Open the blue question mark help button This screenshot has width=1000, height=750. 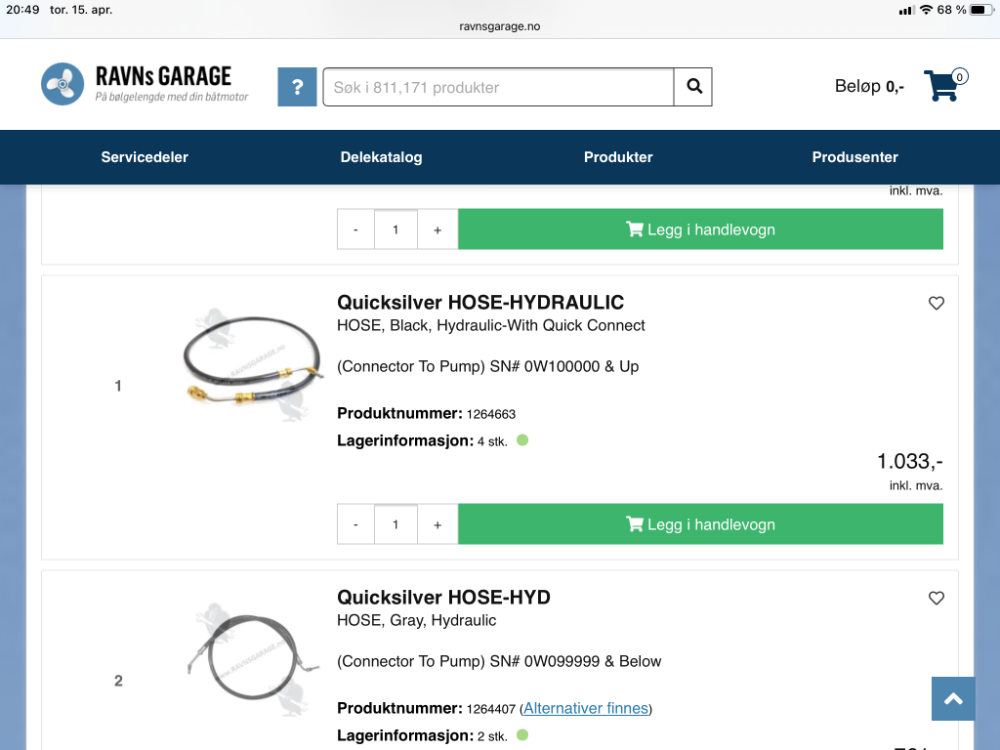coord(297,87)
